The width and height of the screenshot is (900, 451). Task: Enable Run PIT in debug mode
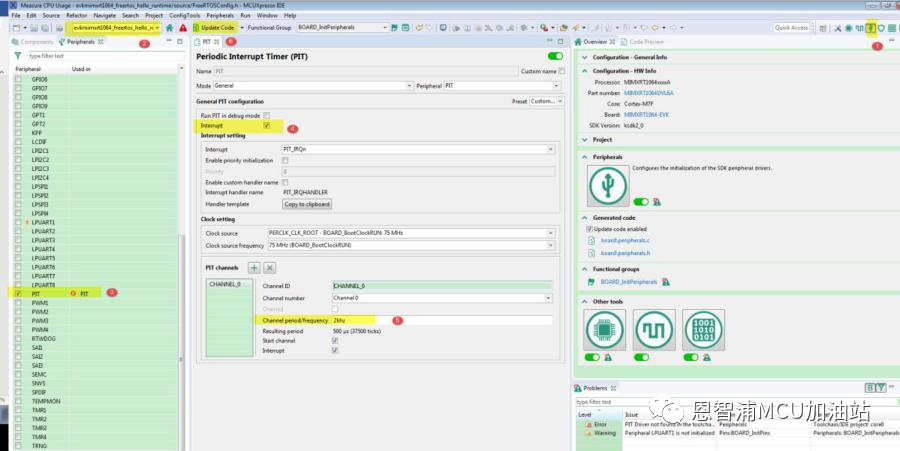(x=266, y=115)
